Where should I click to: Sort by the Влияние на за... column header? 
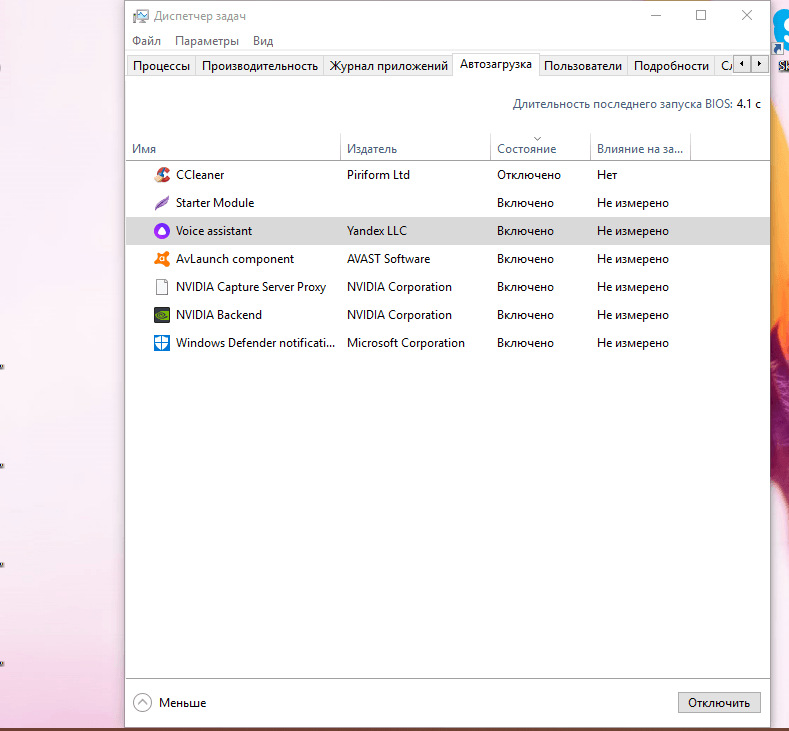coord(640,148)
